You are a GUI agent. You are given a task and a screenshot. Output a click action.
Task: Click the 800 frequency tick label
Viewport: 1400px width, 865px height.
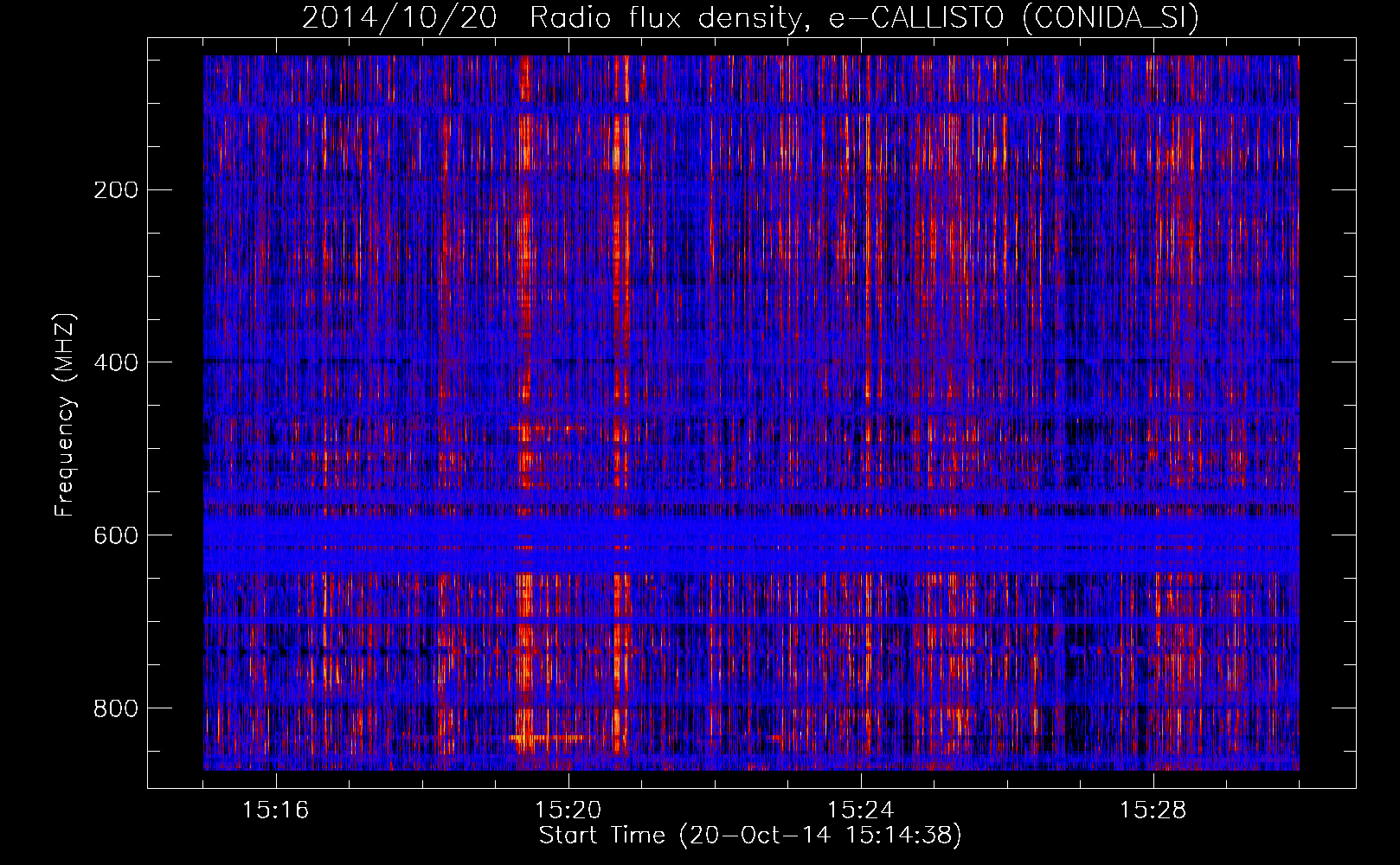pos(116,708)
